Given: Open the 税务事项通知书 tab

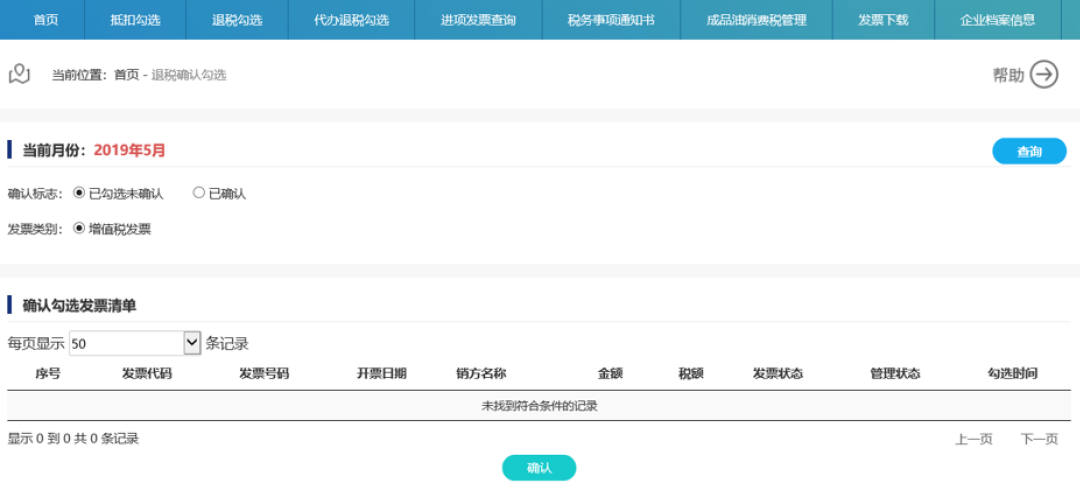Looking at the screenshot, I should coord(611,20).
